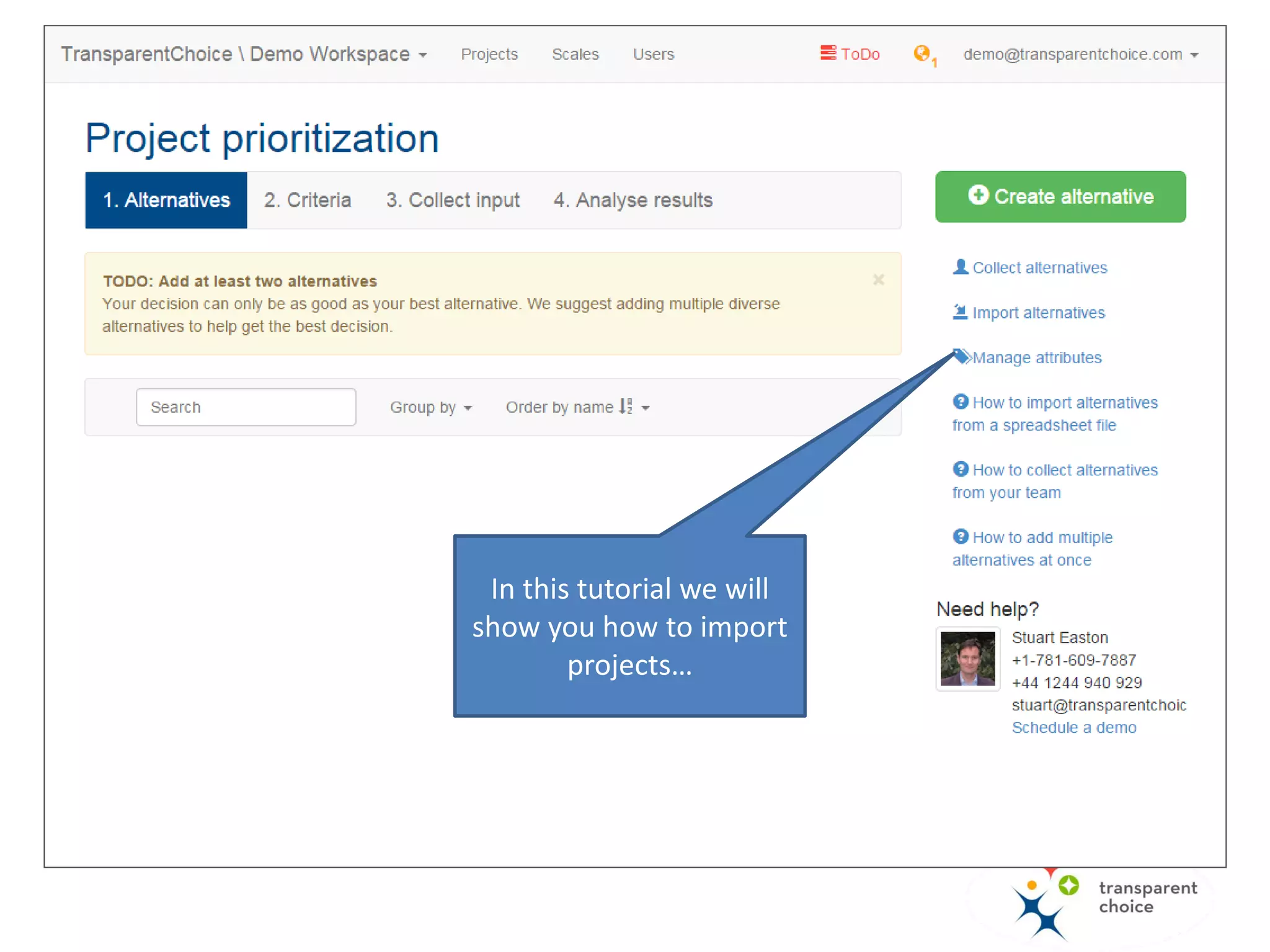The width and height of the screenshot is (1270, 952).
Task: Click the Create alternative button
Action: coord(1060,196)
